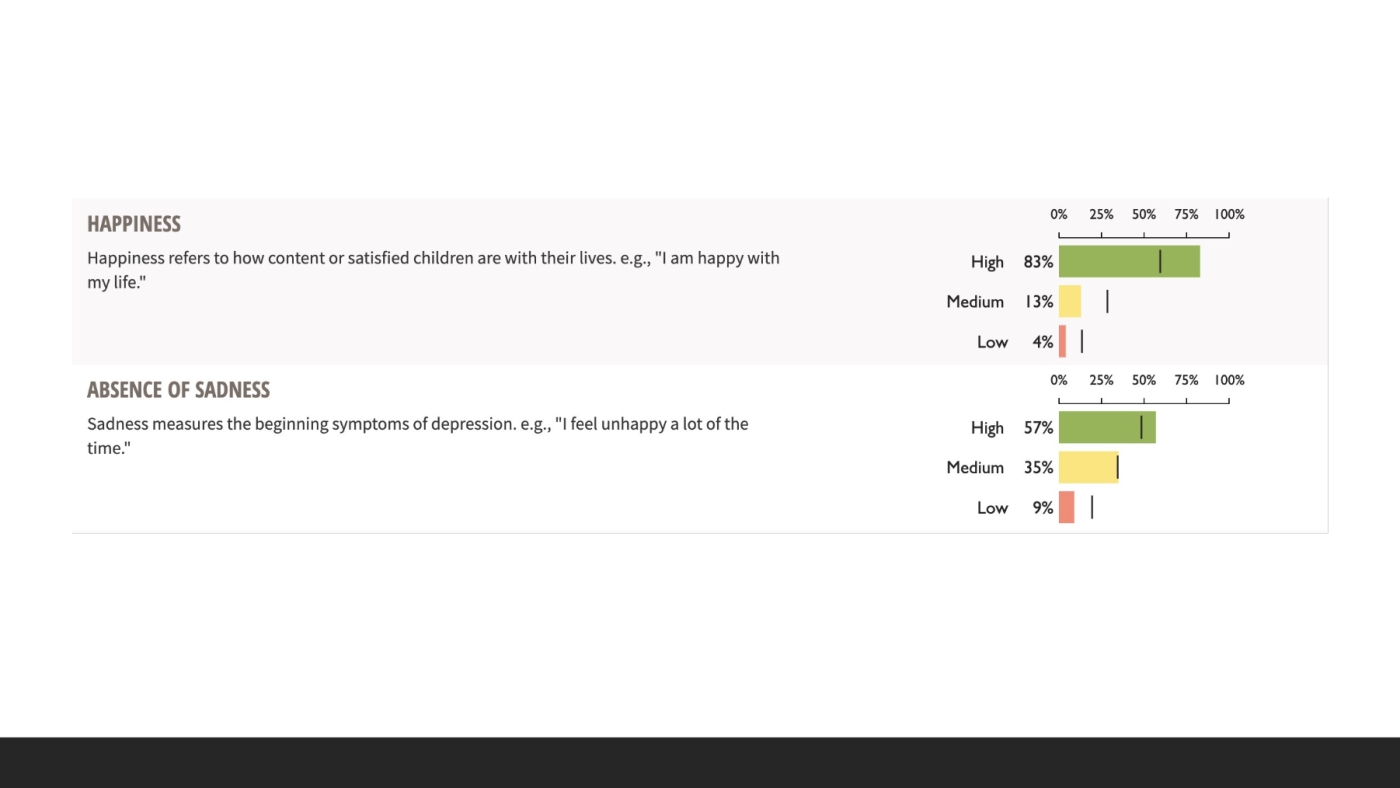Click the 9% Low value label
This screenshot has width=1400, height=788.
pos(1043,508)
